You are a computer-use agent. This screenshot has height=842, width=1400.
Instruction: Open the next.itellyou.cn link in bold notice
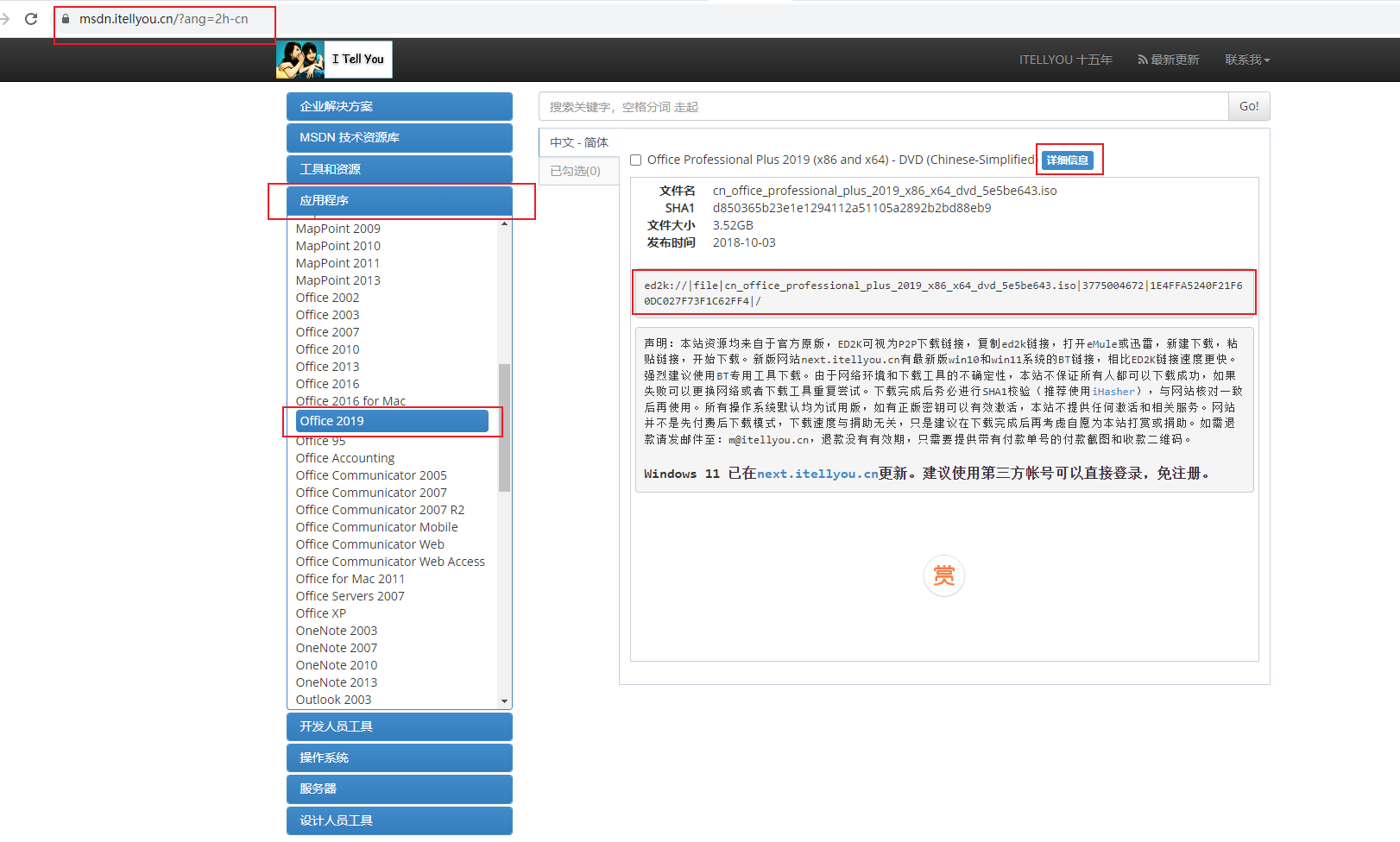[817, 474]
